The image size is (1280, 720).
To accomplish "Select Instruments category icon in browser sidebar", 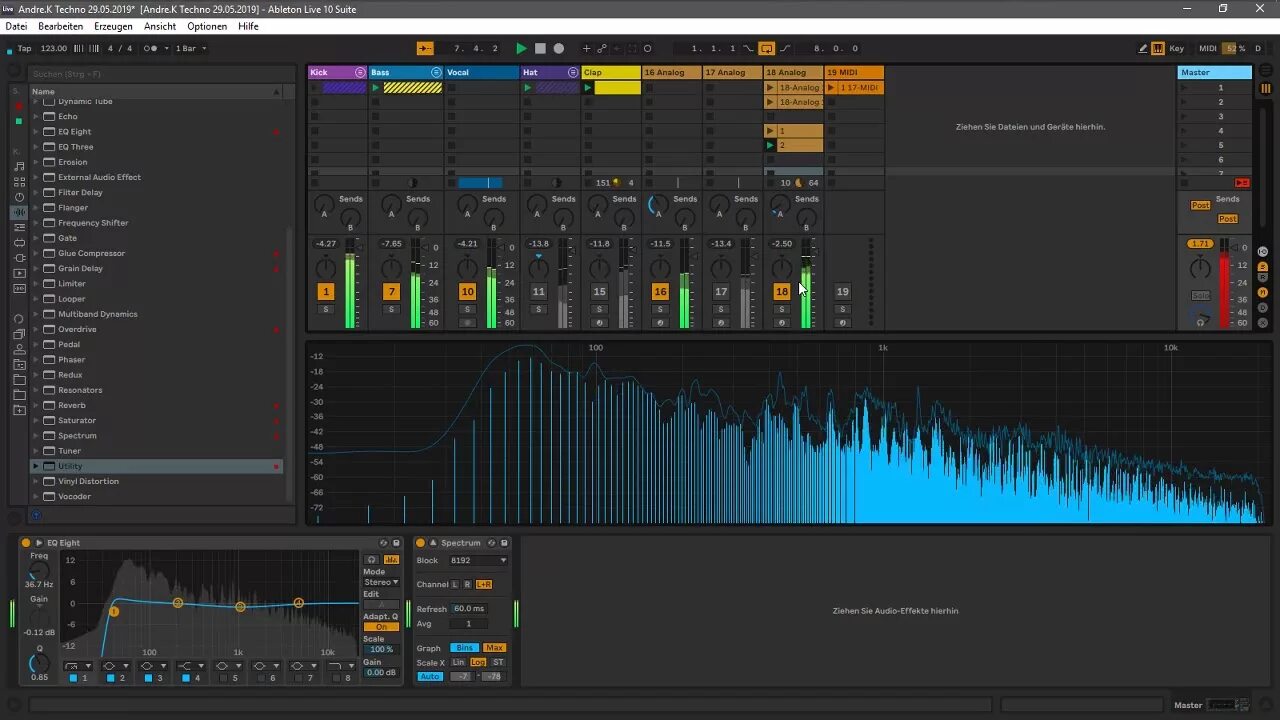I will click(19, 197).
